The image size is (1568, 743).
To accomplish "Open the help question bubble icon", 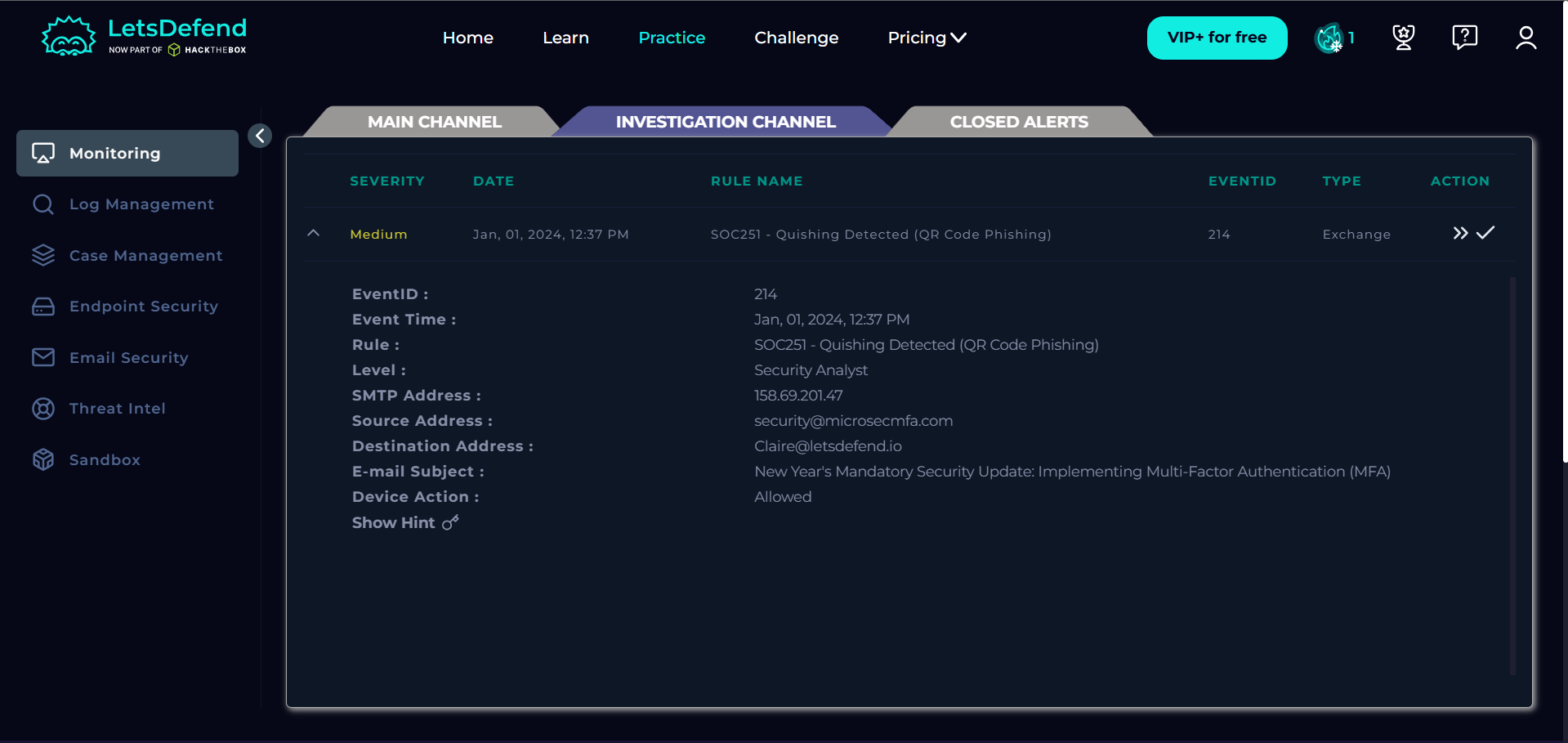I will pyautogui.click(x=1465, y=37).
